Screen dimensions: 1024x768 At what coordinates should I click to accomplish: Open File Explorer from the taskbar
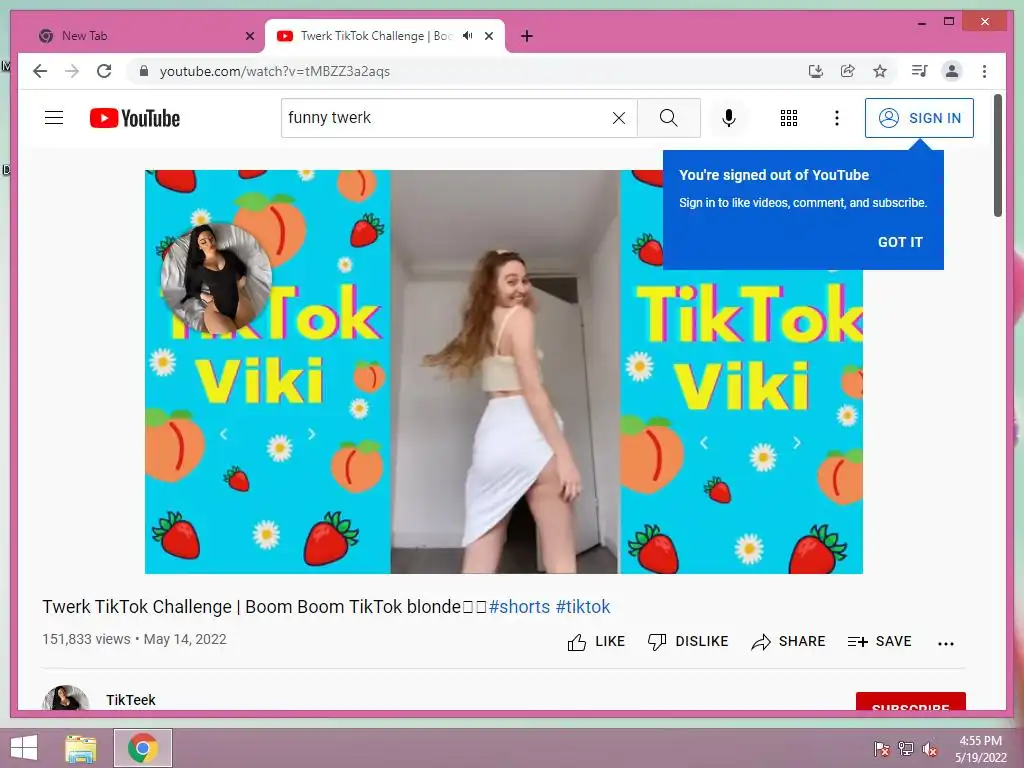[x=81, y=748]
